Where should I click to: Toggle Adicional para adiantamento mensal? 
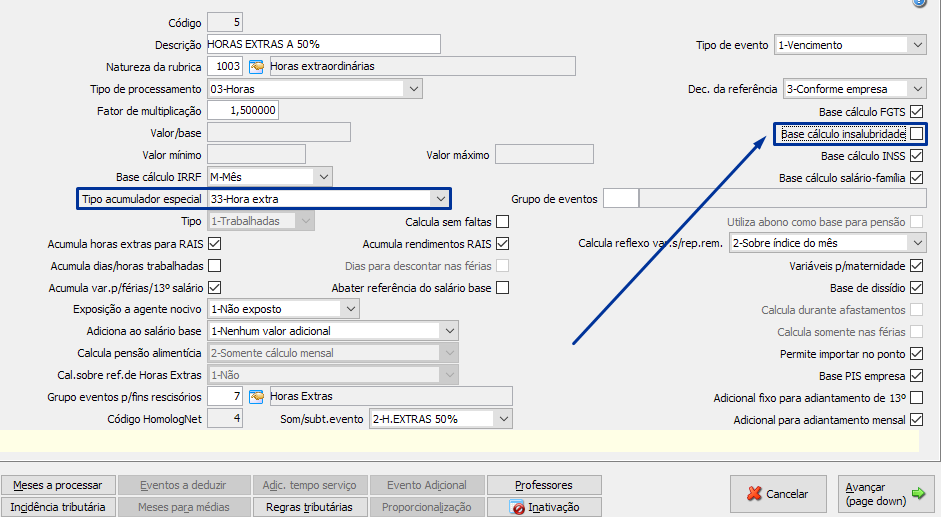916,420
